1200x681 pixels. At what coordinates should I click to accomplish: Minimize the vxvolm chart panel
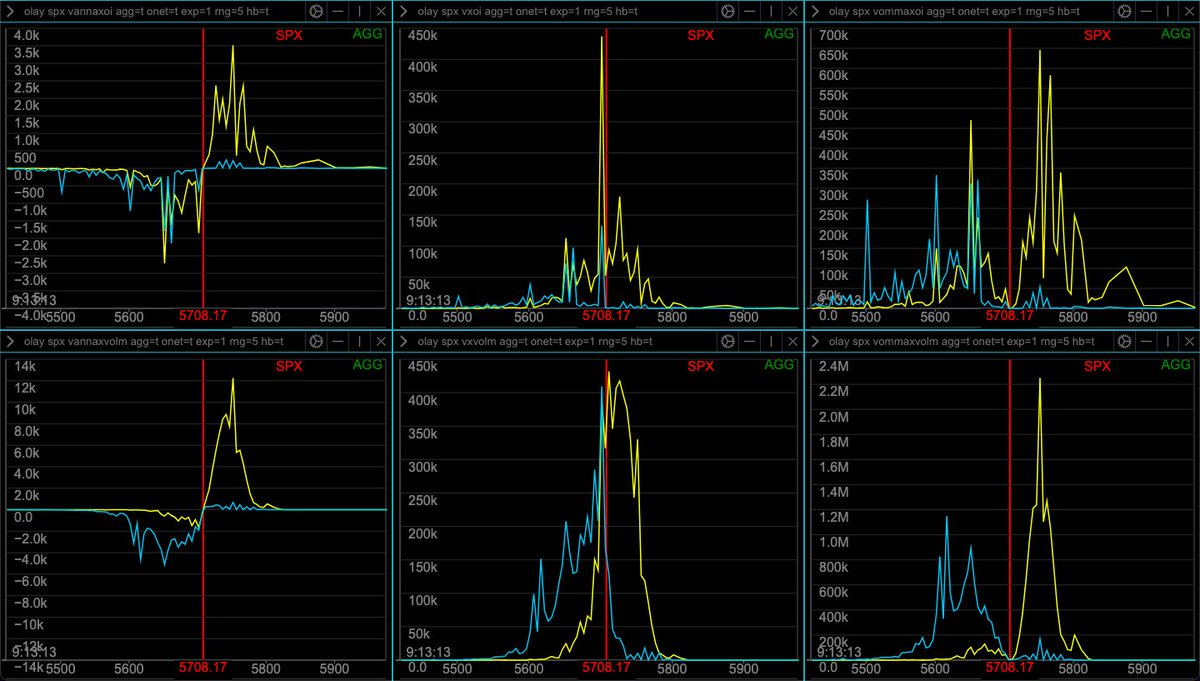[x=750, y=341]
